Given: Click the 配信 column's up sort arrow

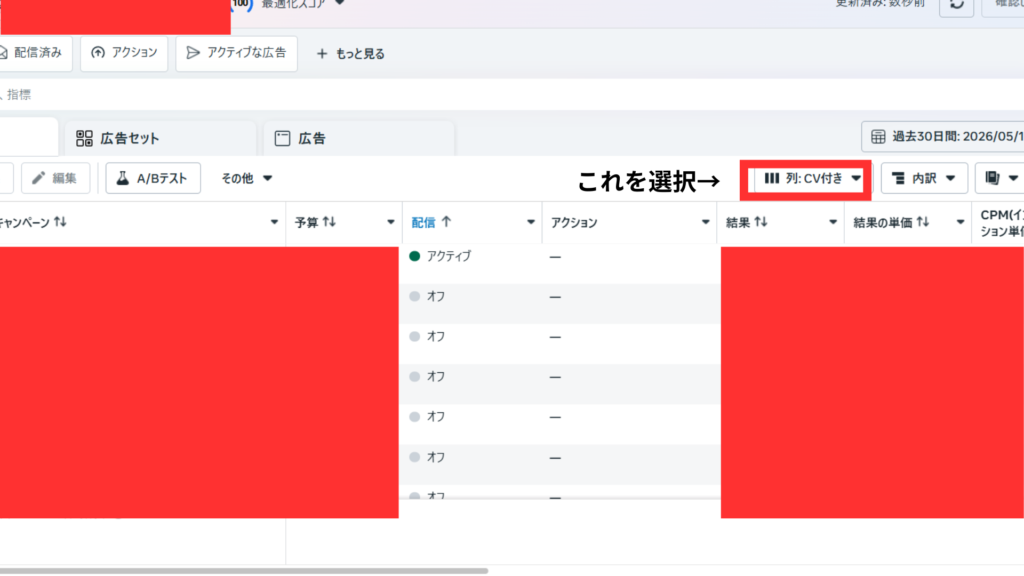Looking at the screenshot, I should (446, 222).
